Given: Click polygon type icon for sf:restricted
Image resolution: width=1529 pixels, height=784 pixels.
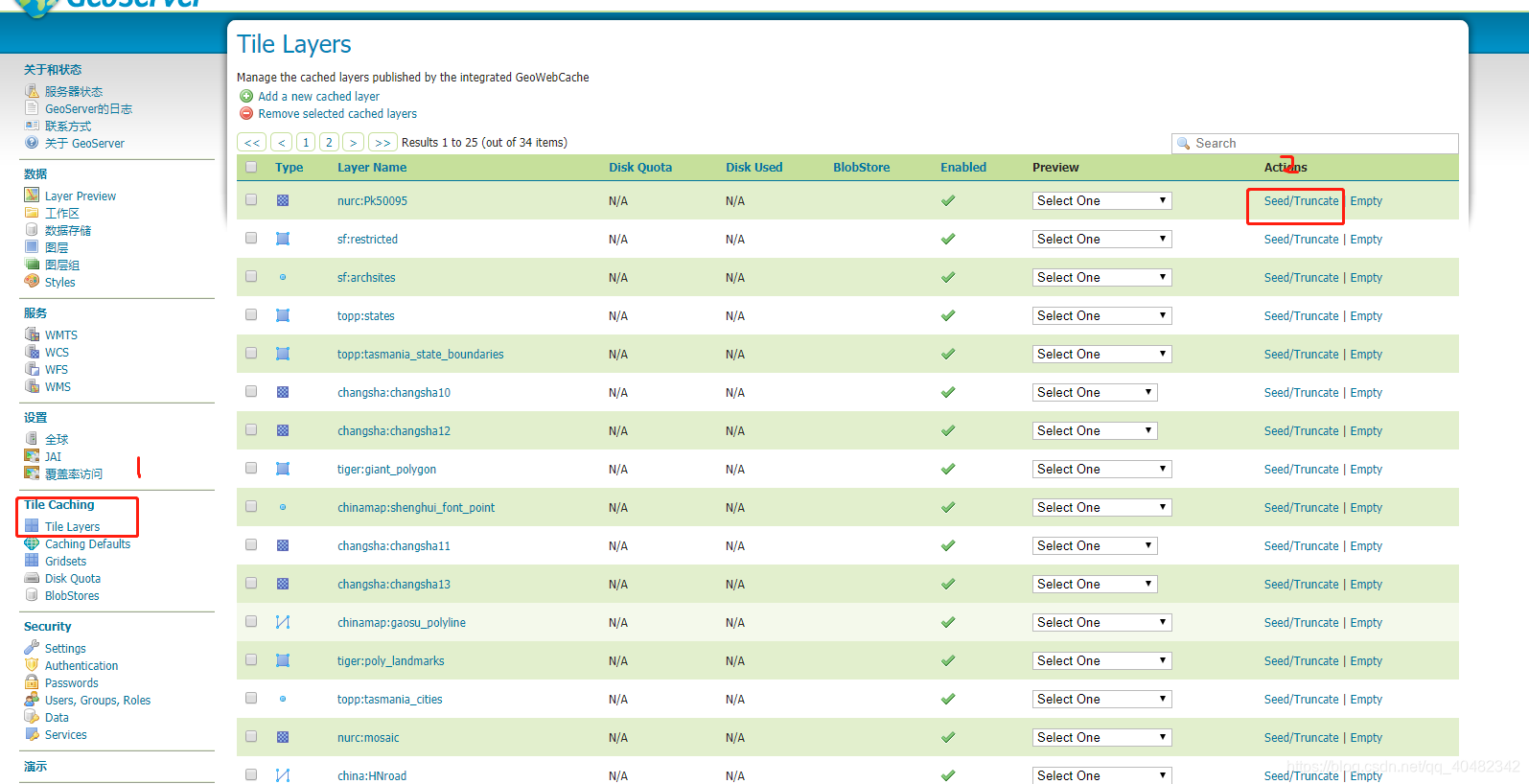Looking at the screenshot, I should (x=283, y=239).
